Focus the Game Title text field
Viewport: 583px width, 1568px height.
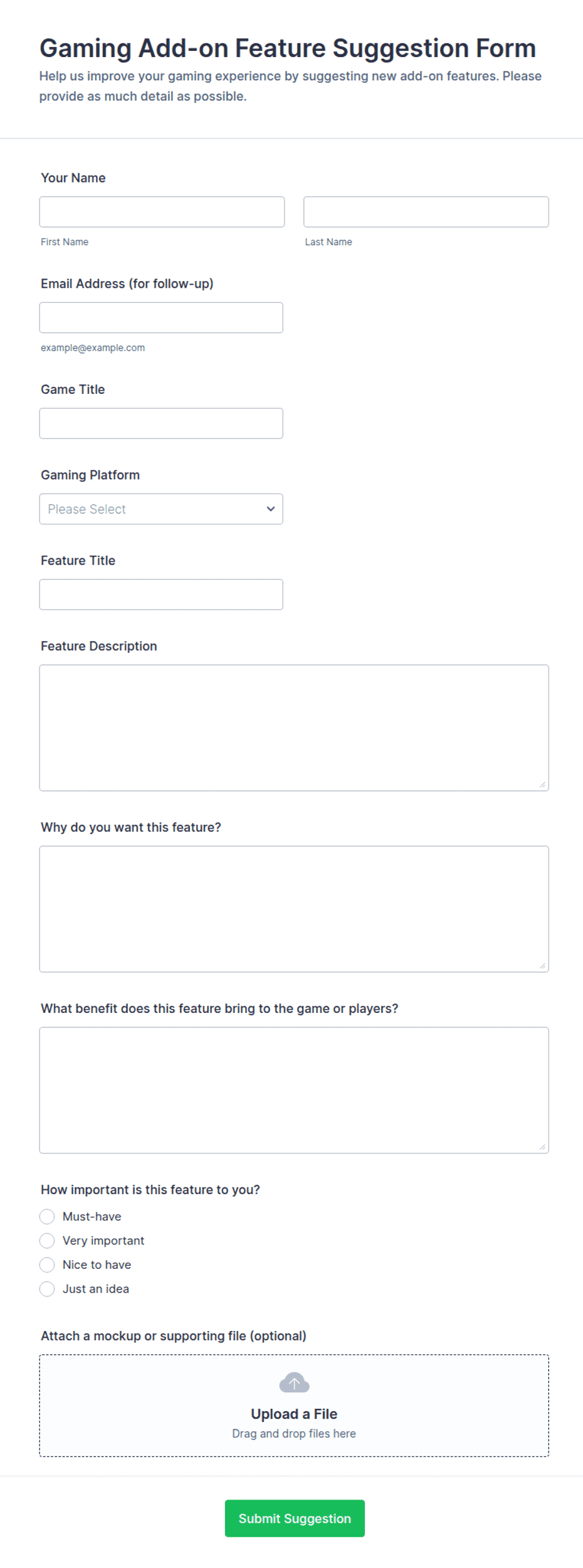tap(161, 423)
